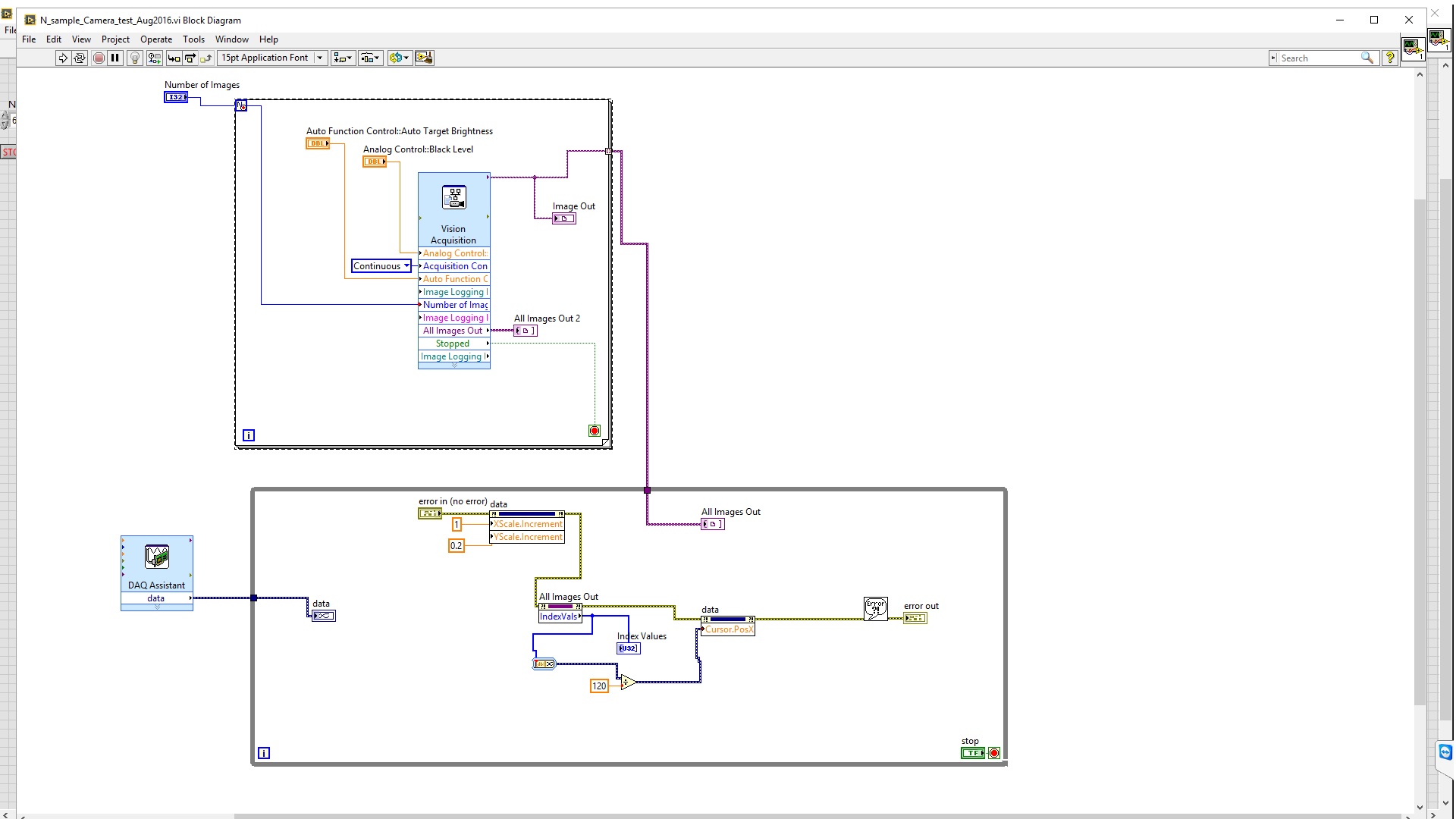
Task: Toggle the For Loop conditional stop terminal
Action: click(595, 431)
